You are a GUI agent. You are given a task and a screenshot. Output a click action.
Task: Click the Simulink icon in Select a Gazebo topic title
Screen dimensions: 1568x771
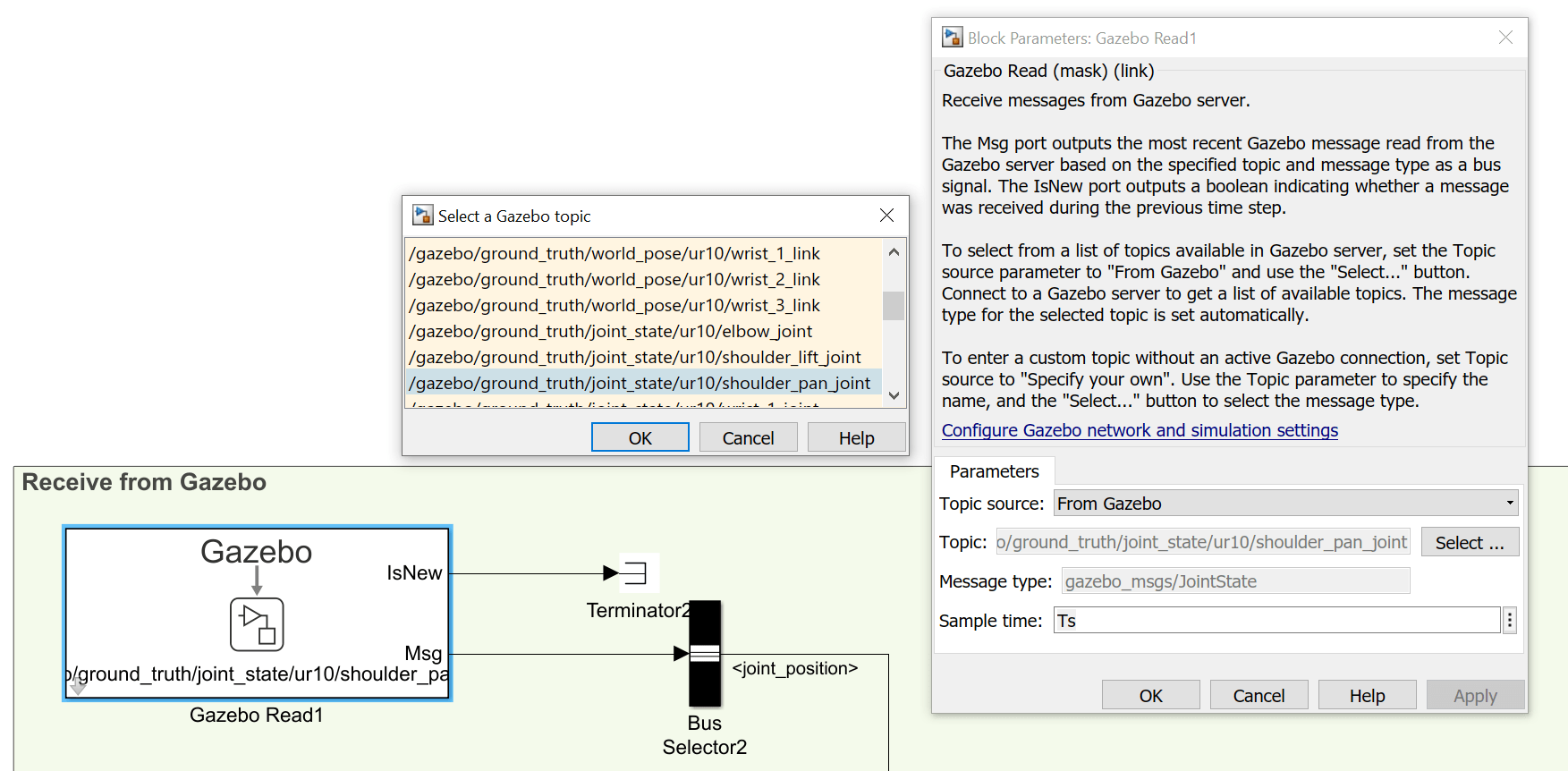point(422,216)
